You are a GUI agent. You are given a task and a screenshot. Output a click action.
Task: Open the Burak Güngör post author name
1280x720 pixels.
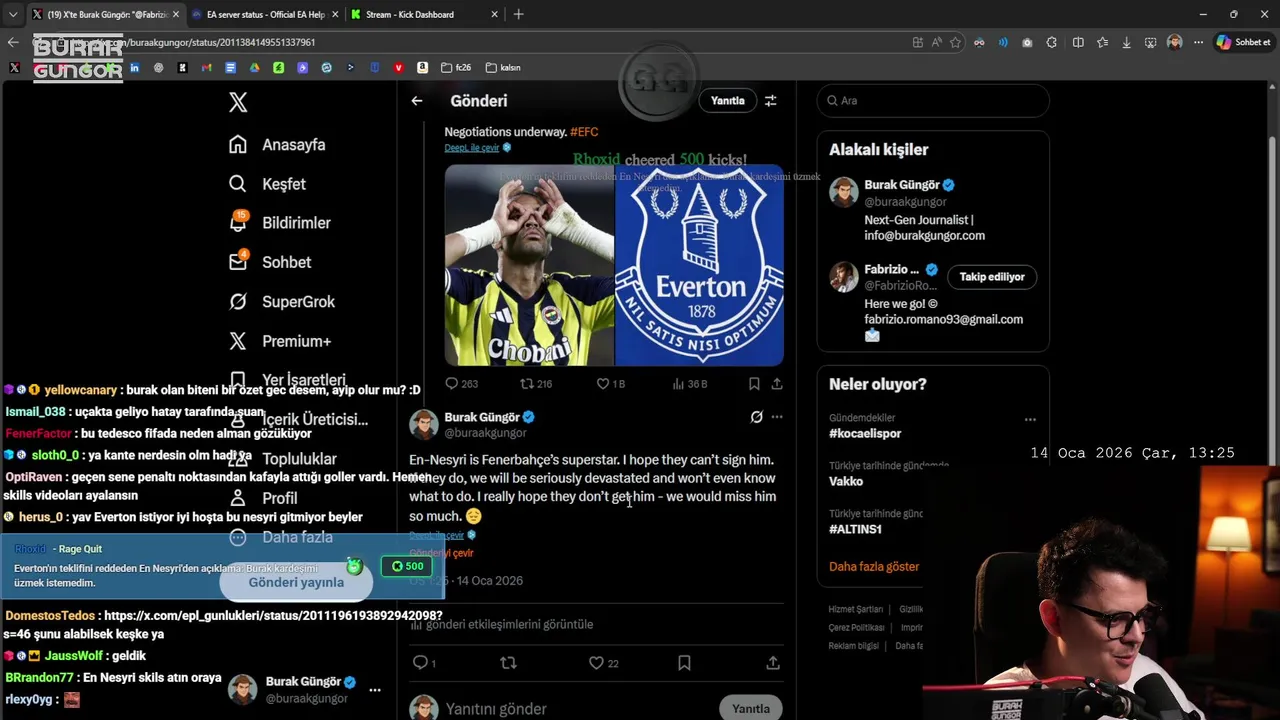pyautogui.click(x=482, y=417)
